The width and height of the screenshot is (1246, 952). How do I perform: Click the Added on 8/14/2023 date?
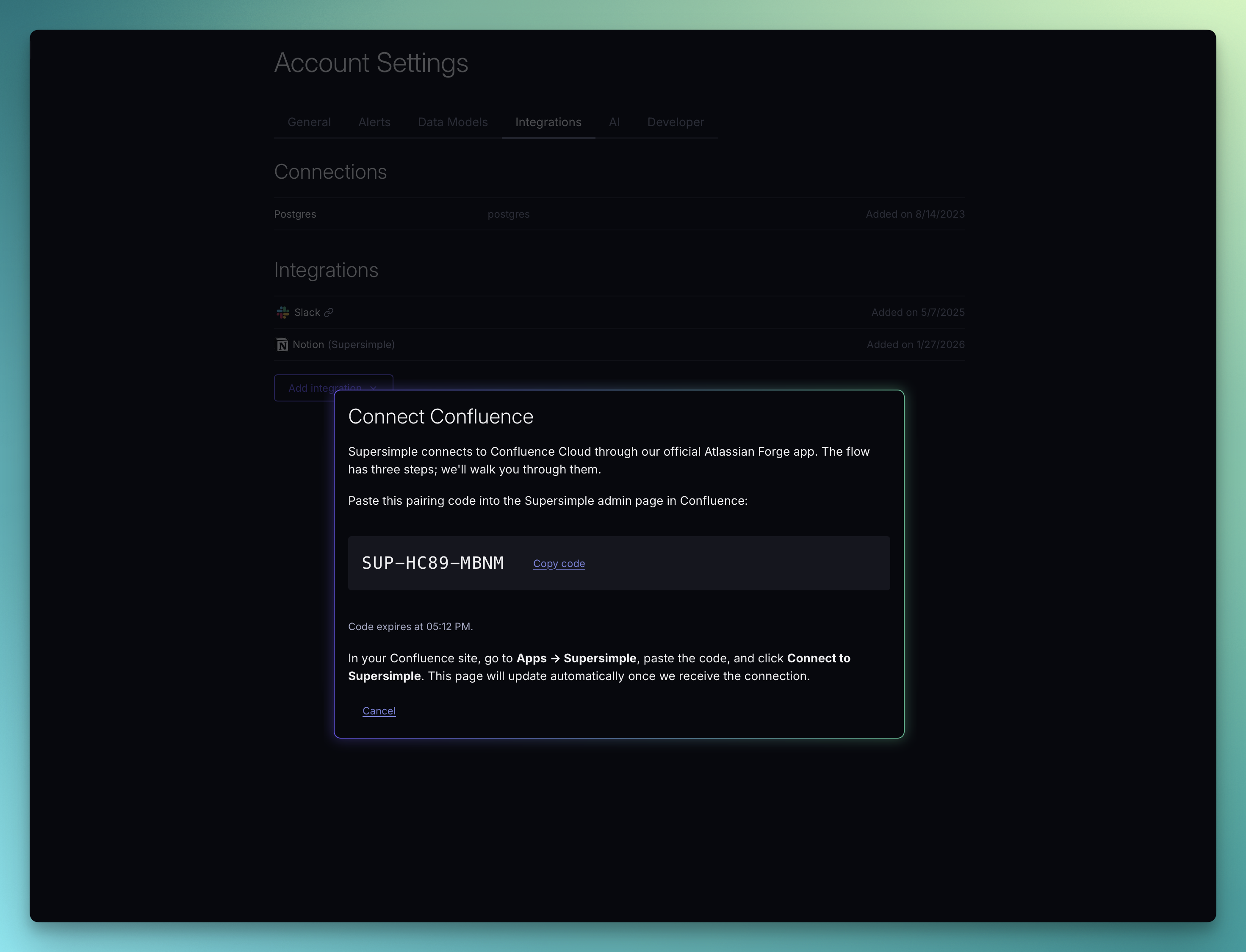915,214
